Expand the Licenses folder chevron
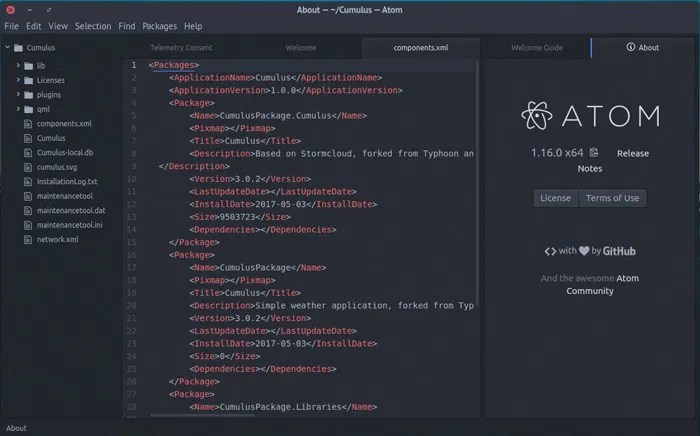700x436 pixels. 17,80
